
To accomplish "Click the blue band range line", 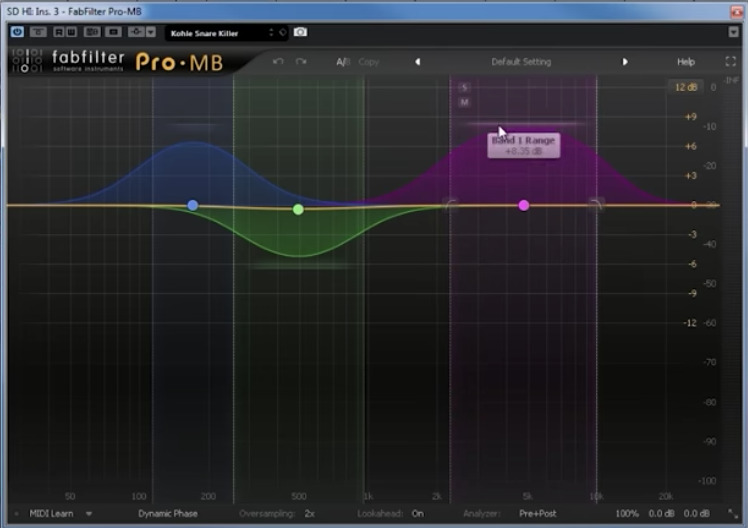I will (x=194, y=125).
